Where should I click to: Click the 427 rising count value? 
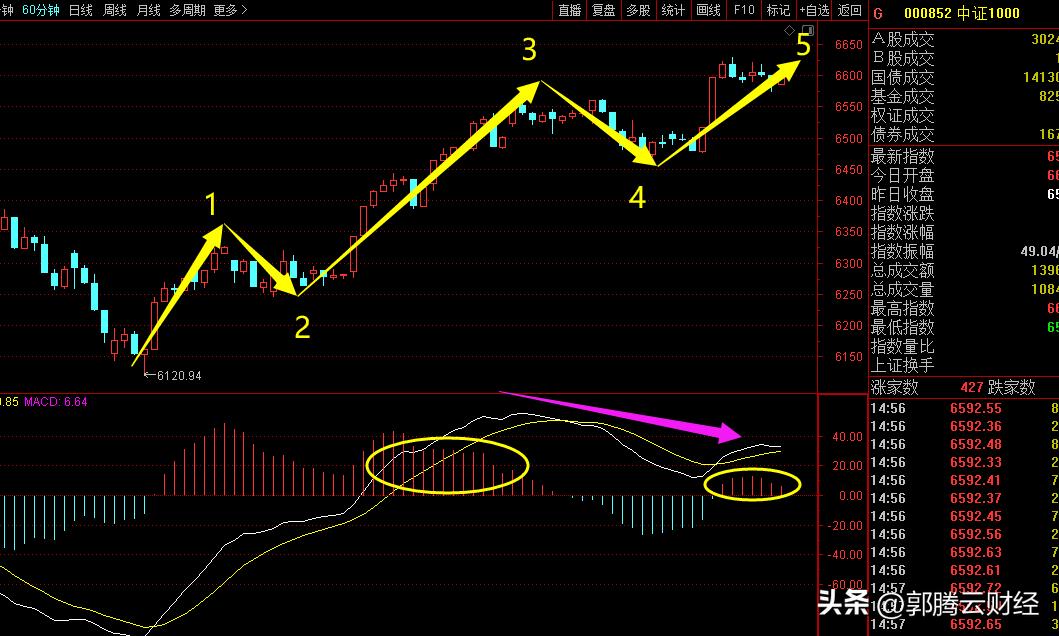coord(971,387)
